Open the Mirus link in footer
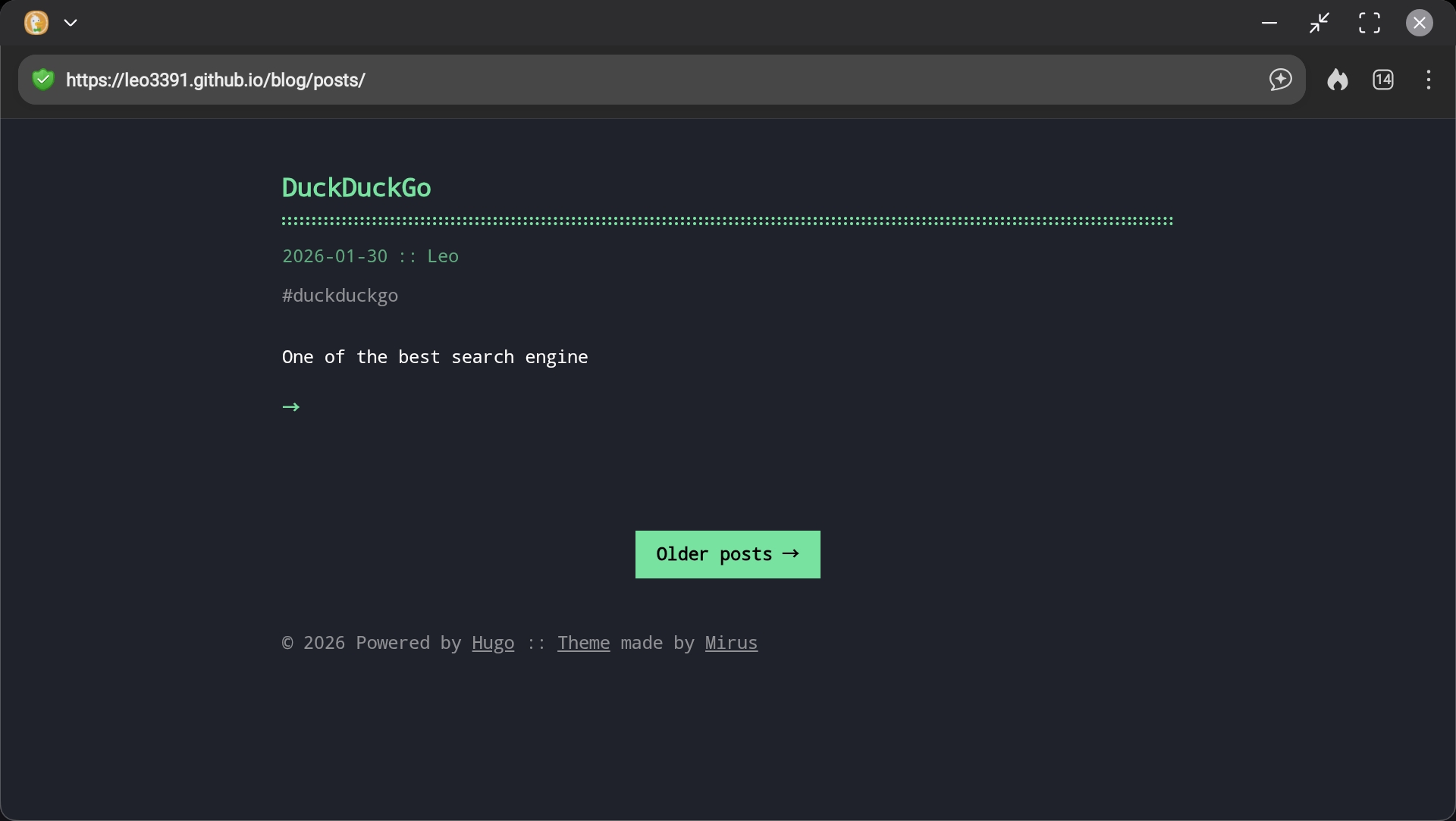The image size is (1456, 821). pos(731,643)
